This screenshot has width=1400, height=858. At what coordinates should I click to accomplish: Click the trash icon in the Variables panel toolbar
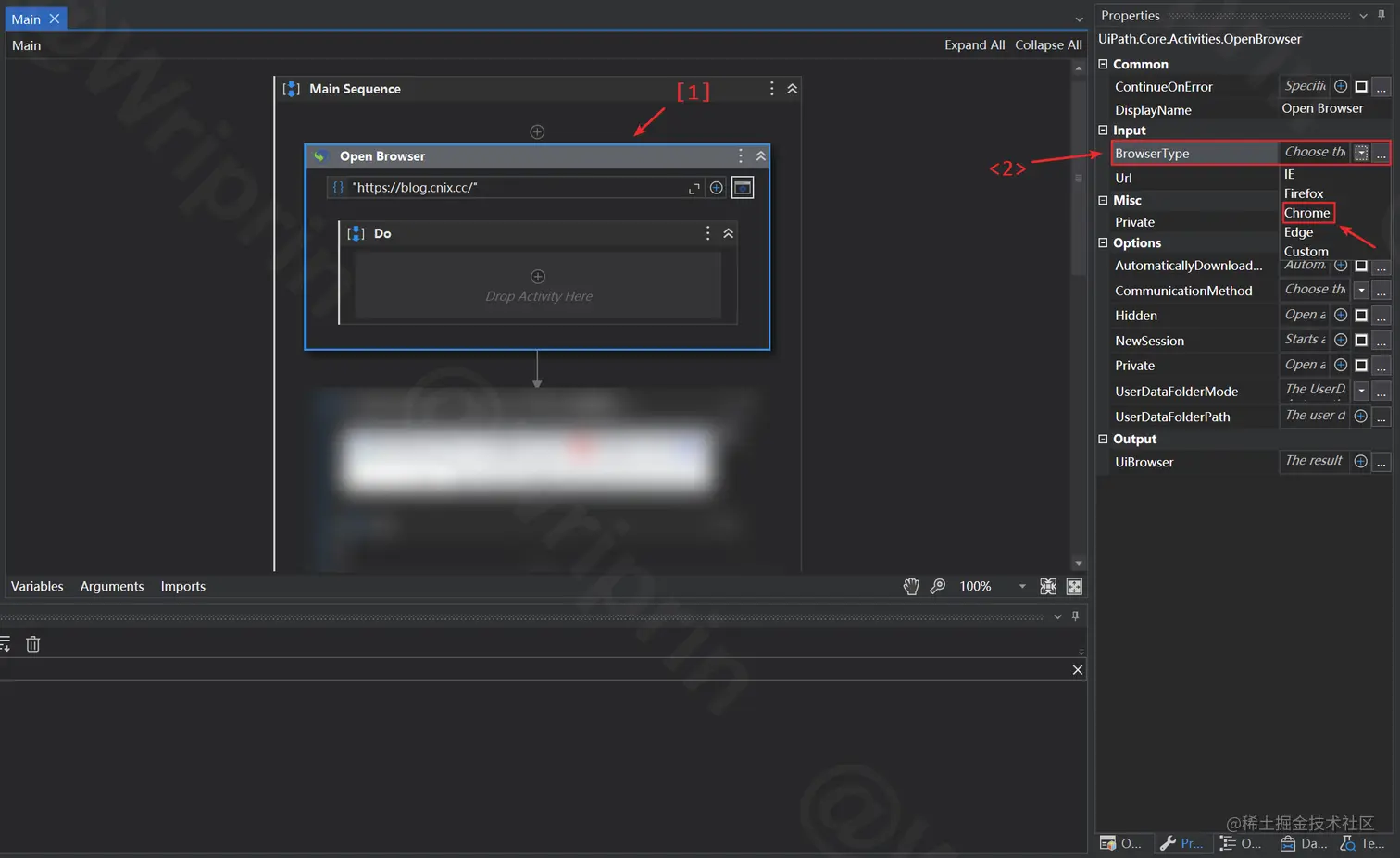tap(32, 643)
